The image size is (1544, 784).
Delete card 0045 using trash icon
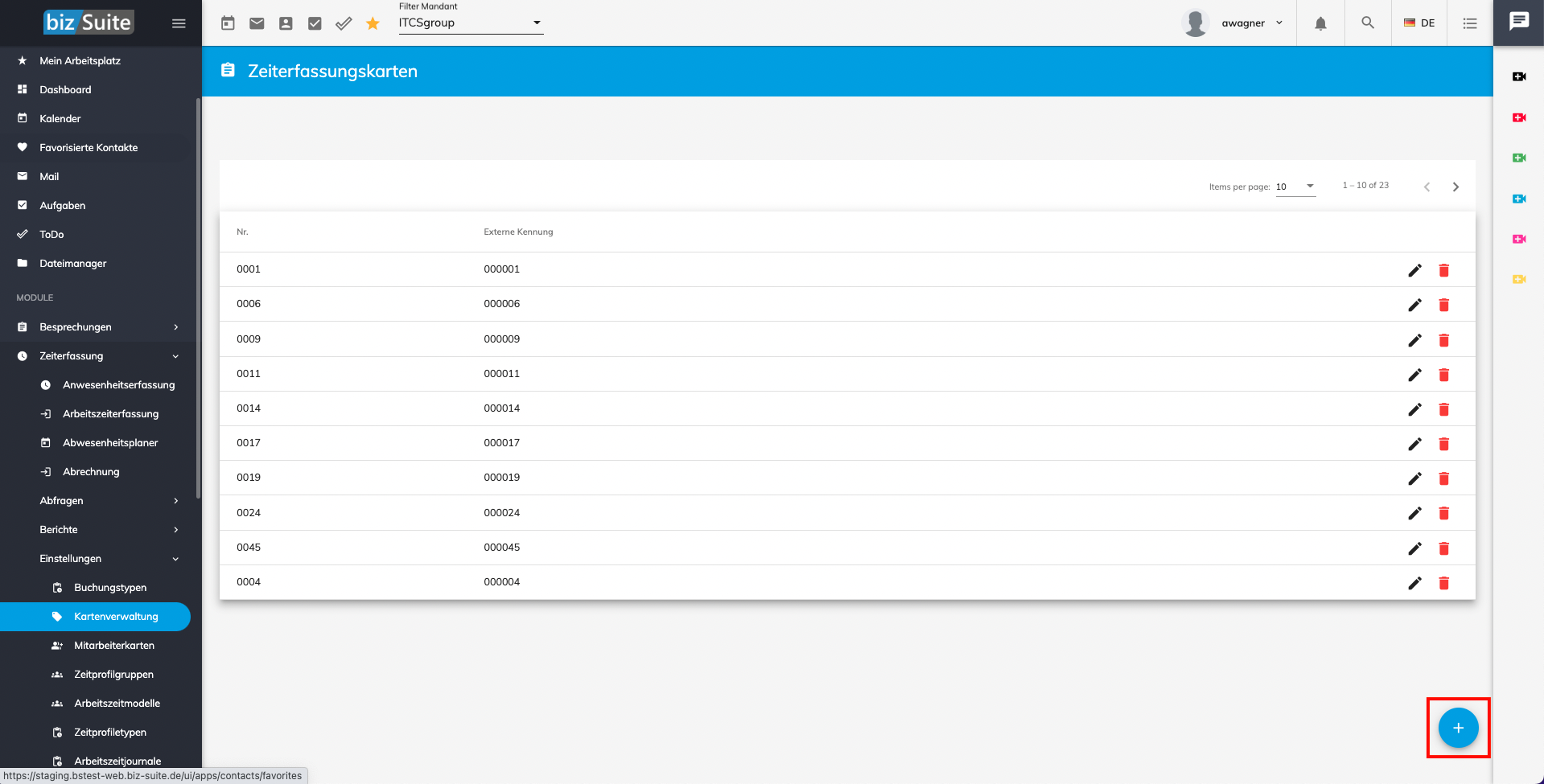(1443, 548)
